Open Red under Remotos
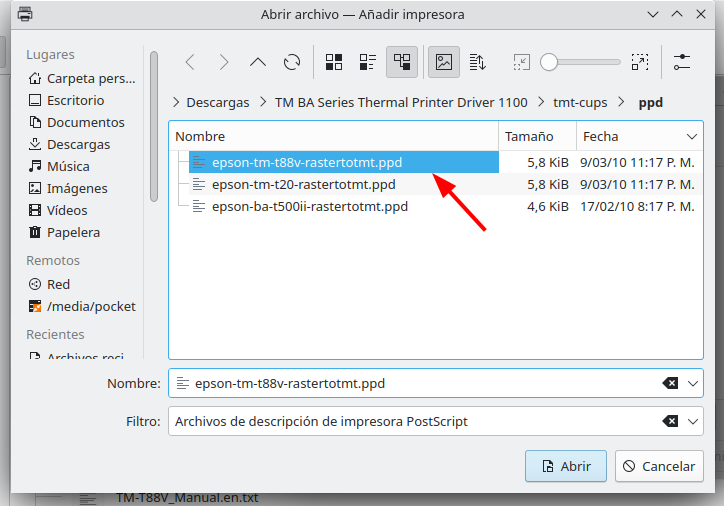Image resolution: width=724 pixels, height=506 pixels. pos(49,284)
